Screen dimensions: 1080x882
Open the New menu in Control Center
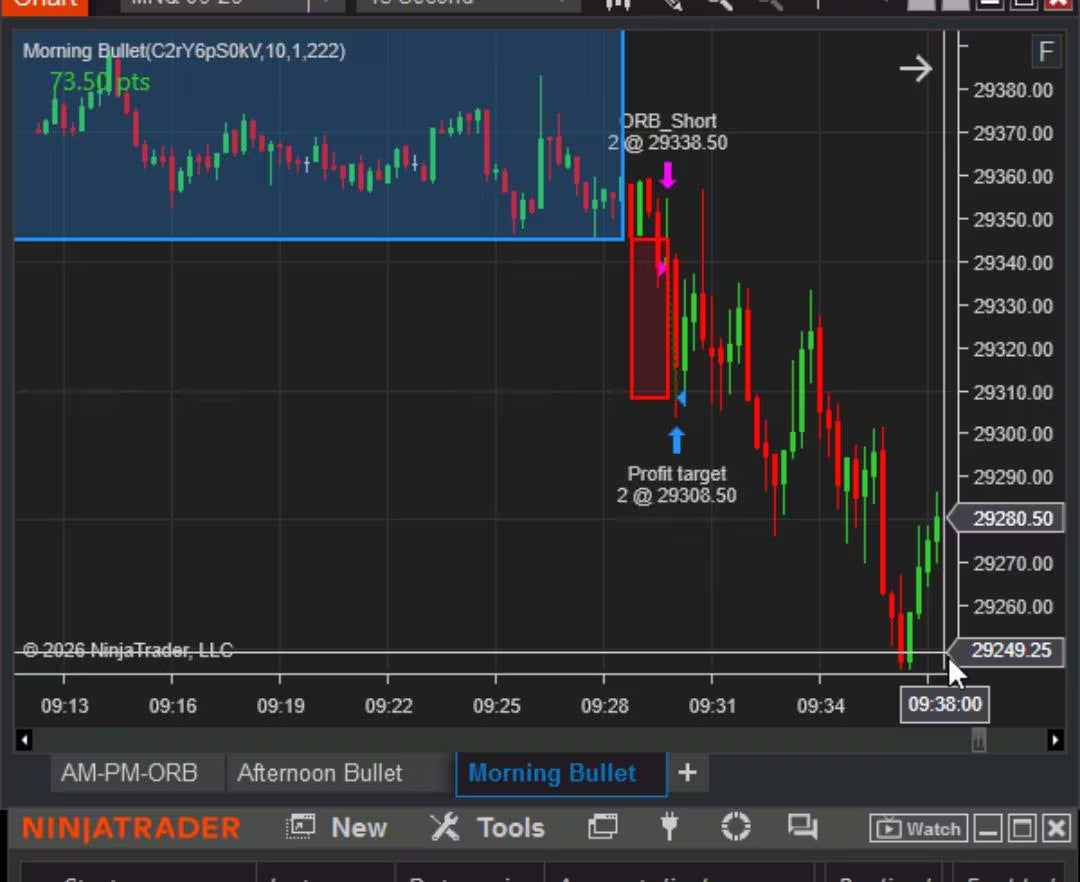[358, 828]
